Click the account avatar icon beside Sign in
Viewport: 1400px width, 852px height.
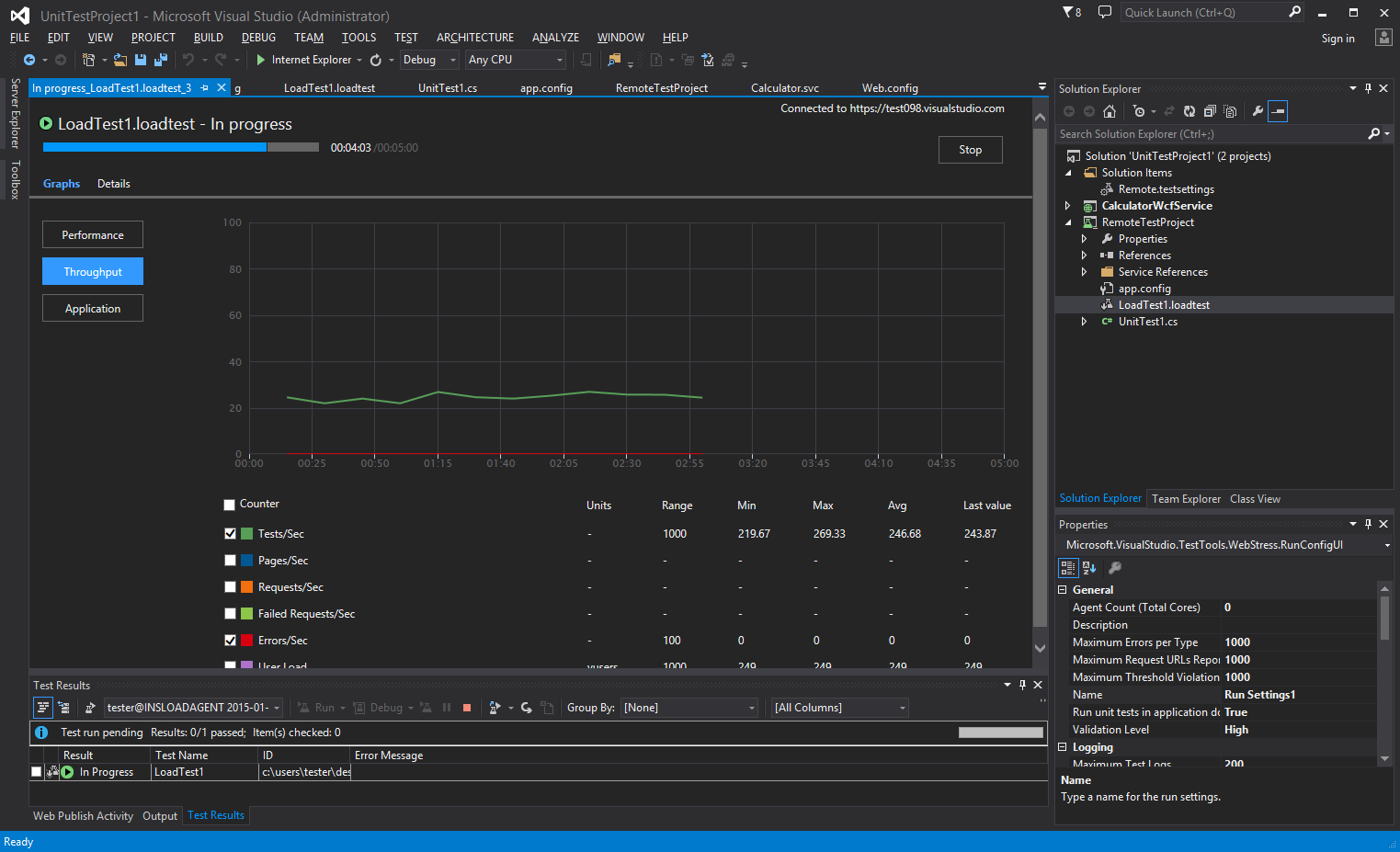pos(1383,37)
